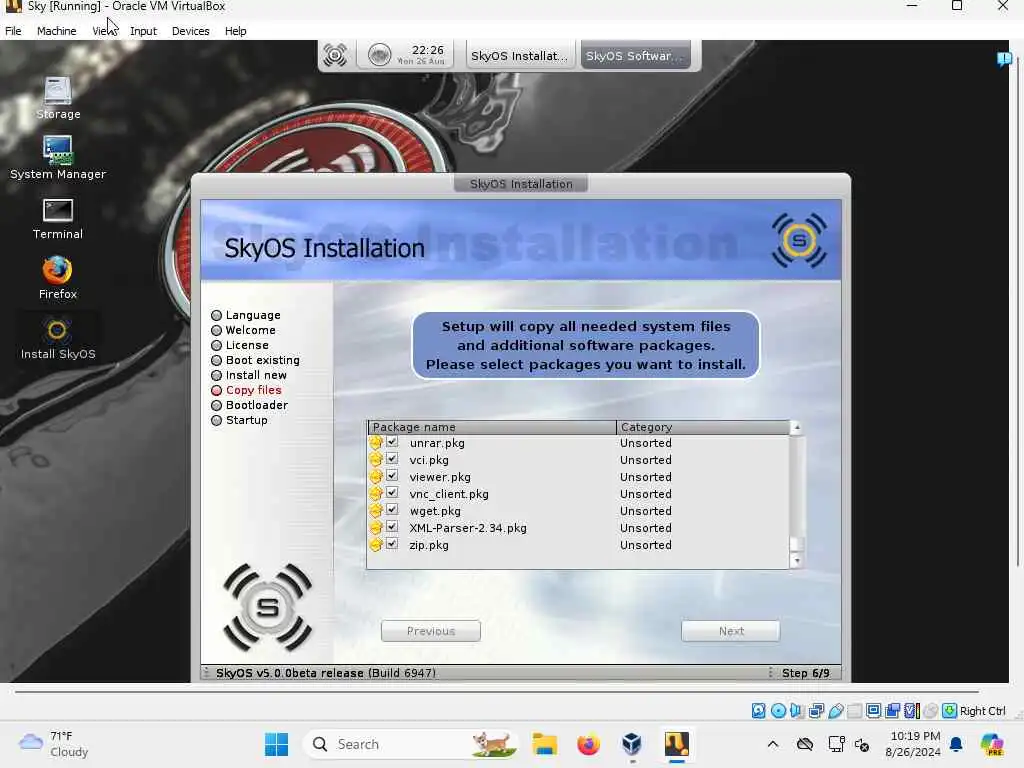Image resolution: width=1024 pixels, height=768 pixels.
Task: Click the package icon beside XML-Parser-2.34.pkg
Action: coord(376,528)
